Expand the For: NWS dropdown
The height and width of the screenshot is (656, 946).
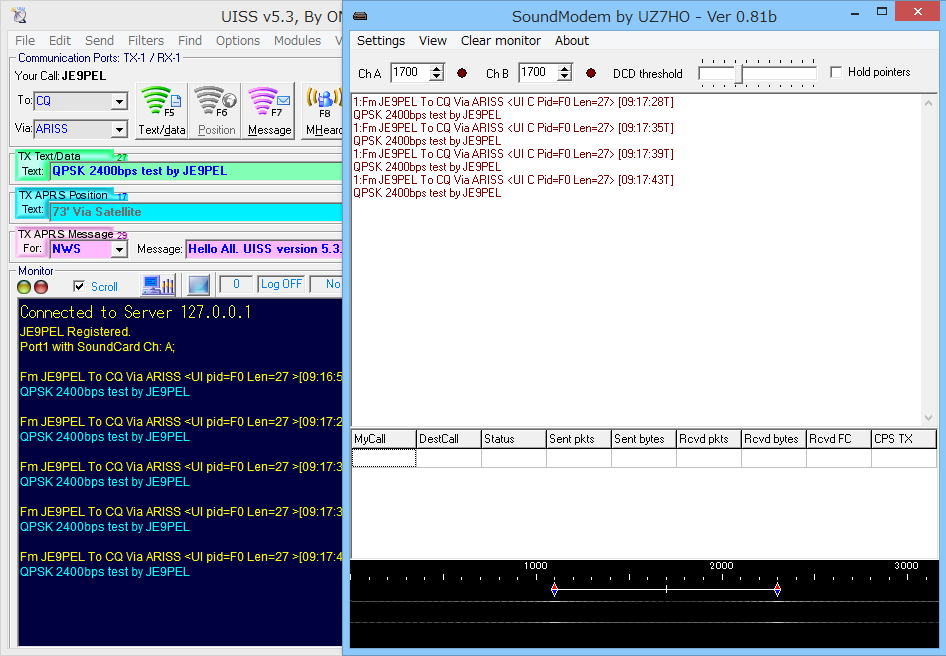tap(119, 249)
